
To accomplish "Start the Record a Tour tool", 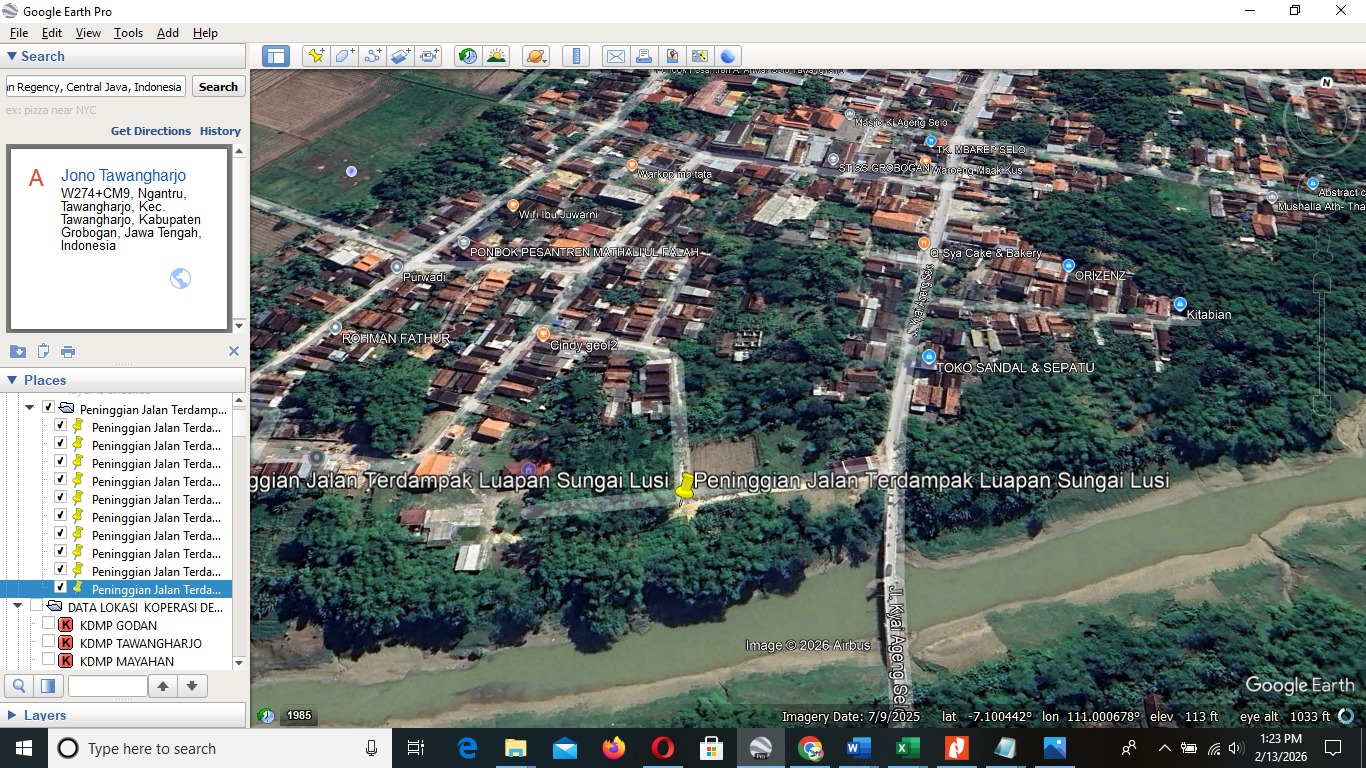I will (x=430, y=56).
